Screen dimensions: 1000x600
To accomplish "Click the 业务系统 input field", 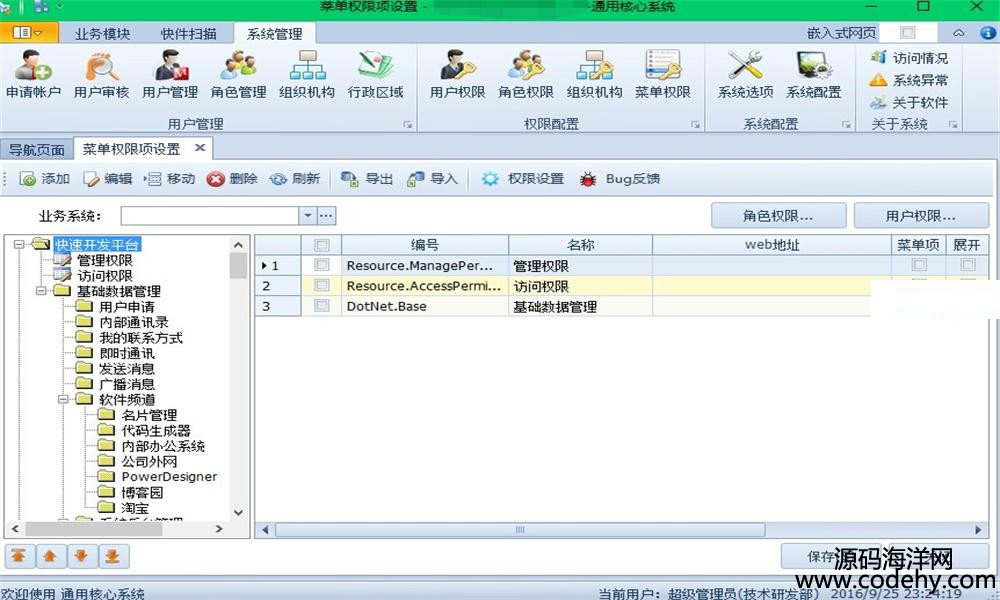I will 210,216.
